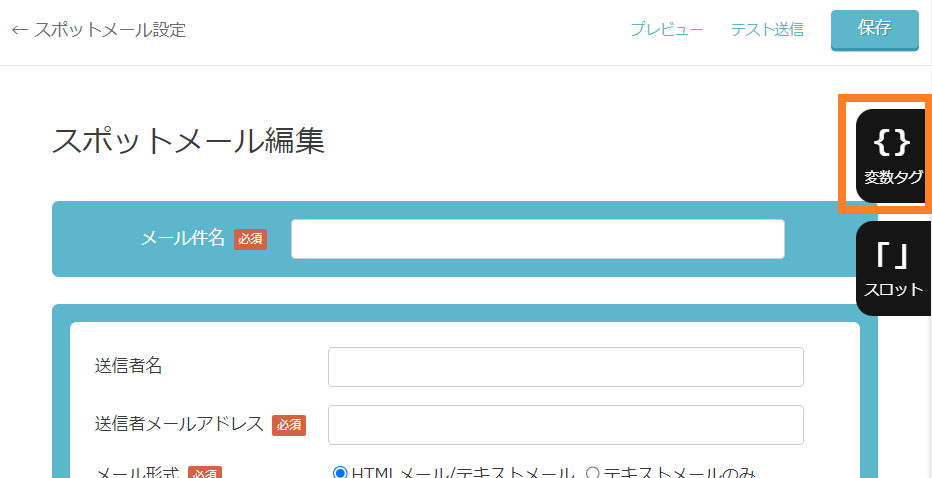
Task: Open the 変数タグ curly braces panel
Action: 893,155
